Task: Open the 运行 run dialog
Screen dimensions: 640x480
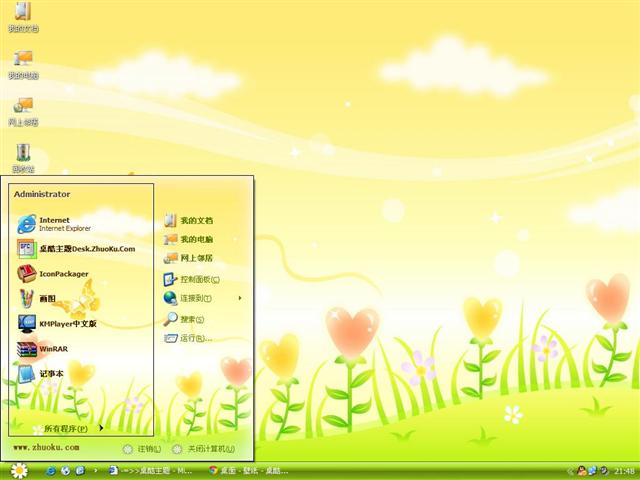Action: [x=188, y=338]
